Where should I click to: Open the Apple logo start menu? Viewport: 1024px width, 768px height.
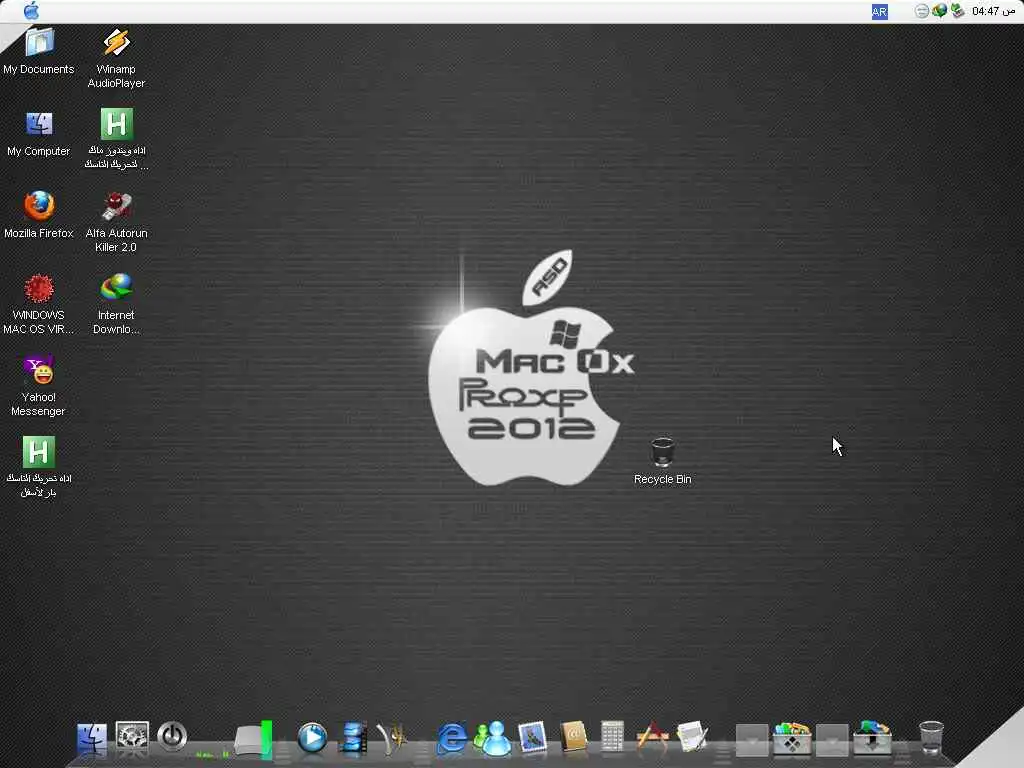31,10
